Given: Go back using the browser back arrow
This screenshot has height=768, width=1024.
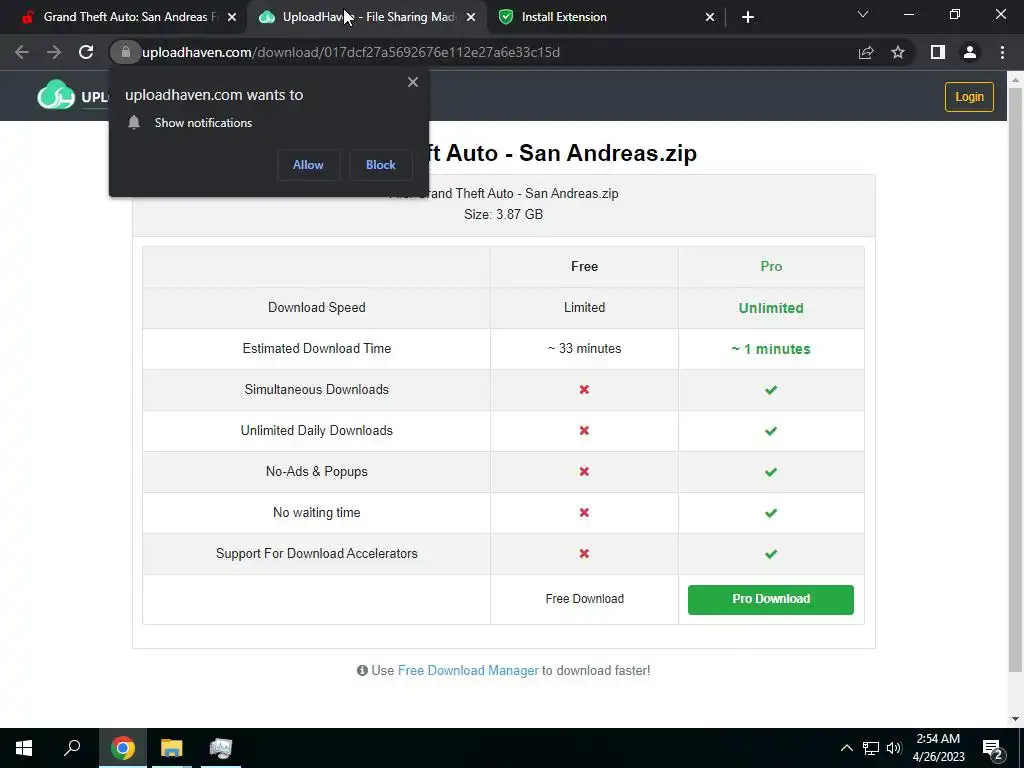Looking at the screenshot, I should pyautogui.click(x=22, y=52).
